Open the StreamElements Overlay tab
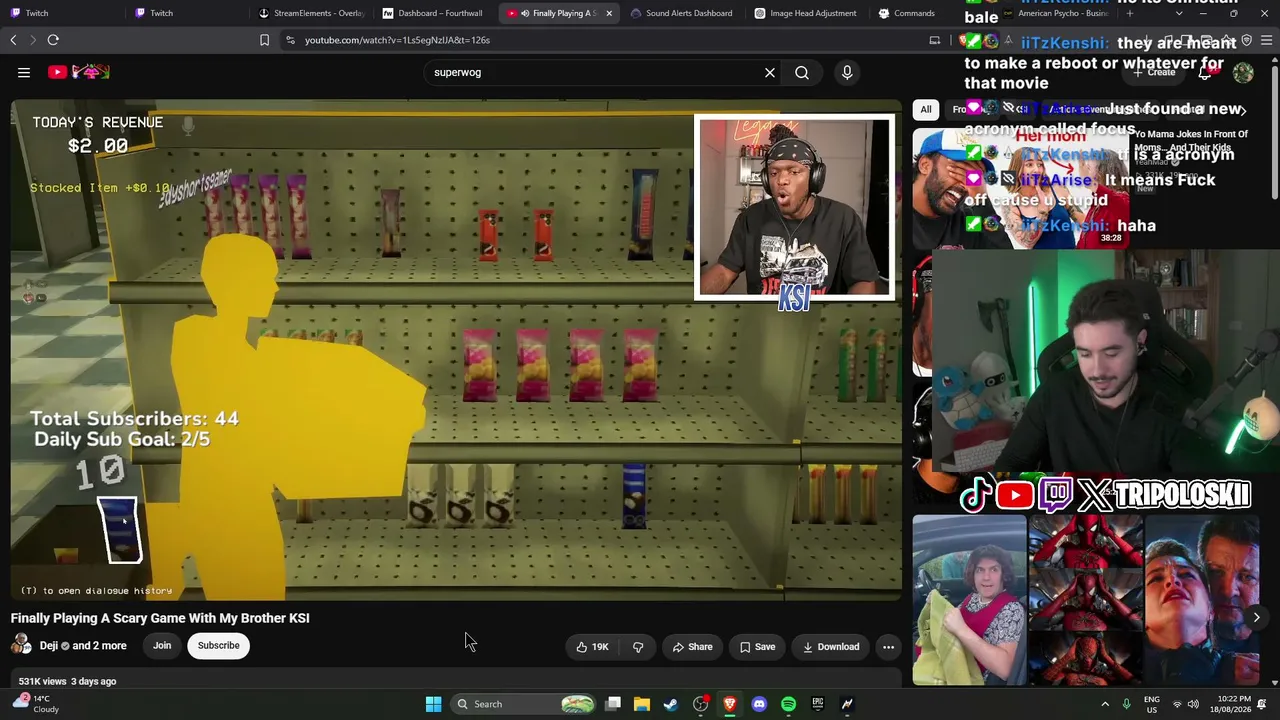1280x720 pixels. tap(311, 13)
